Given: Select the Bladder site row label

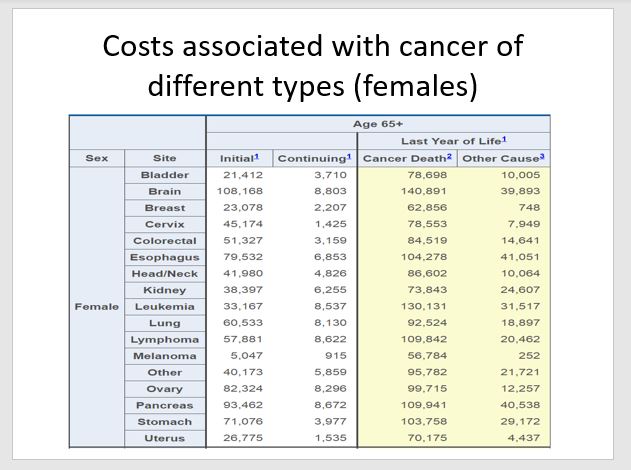Looking at the screenshot, I should (164, 175).
